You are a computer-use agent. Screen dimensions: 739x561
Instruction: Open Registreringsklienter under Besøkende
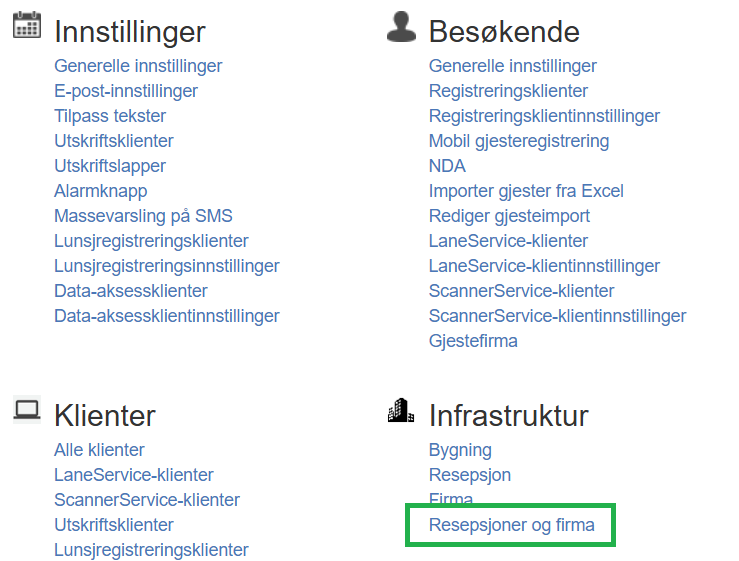[x=508, y=91]
